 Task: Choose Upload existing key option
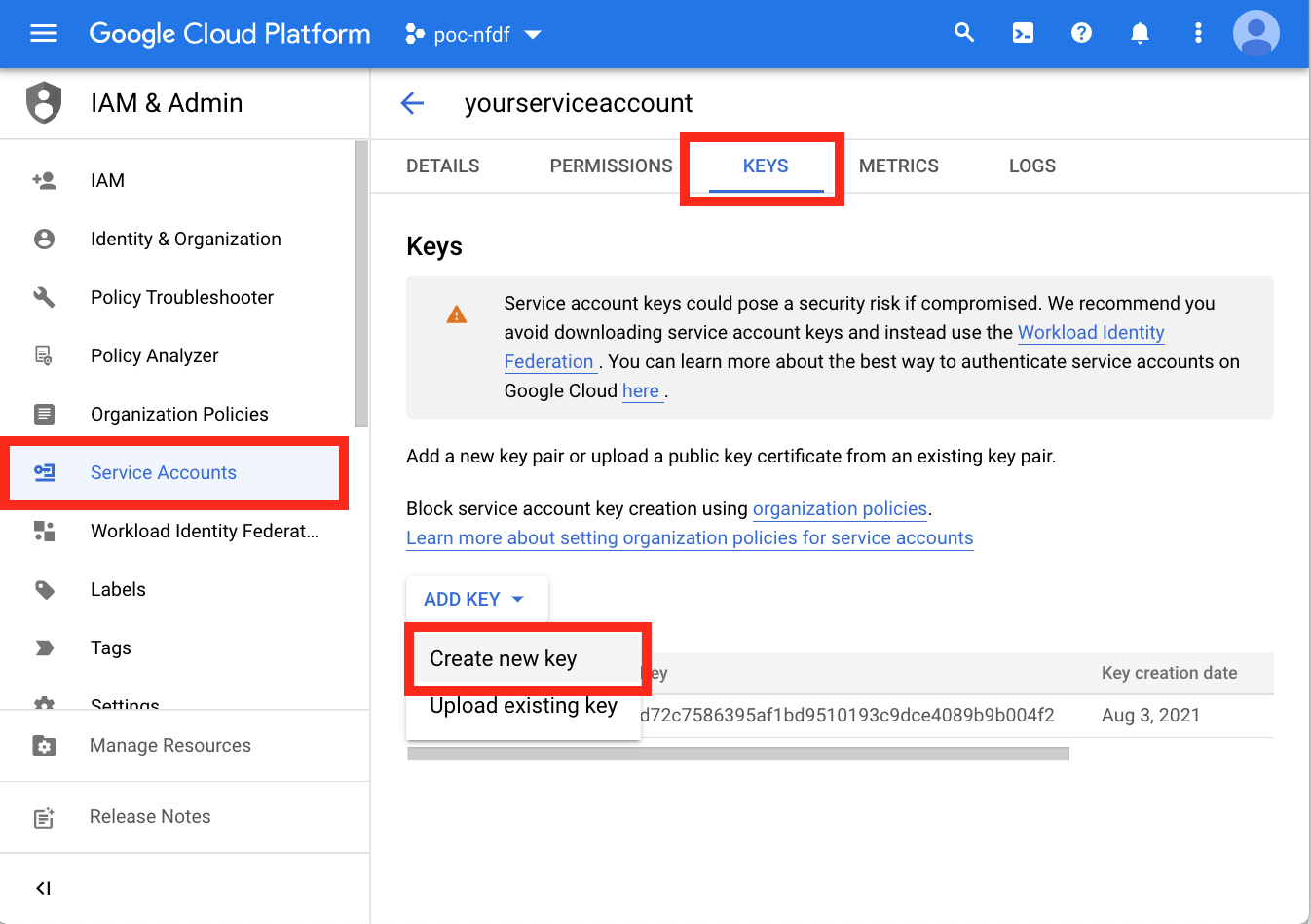(x=523, y=706)
